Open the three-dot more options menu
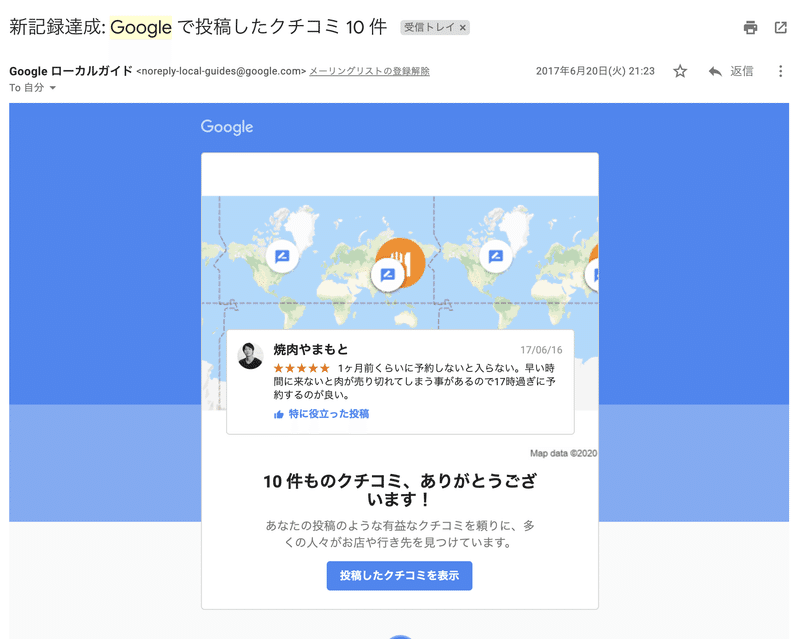This screenshot has height=639, width=800. click(x=780, y=71)
